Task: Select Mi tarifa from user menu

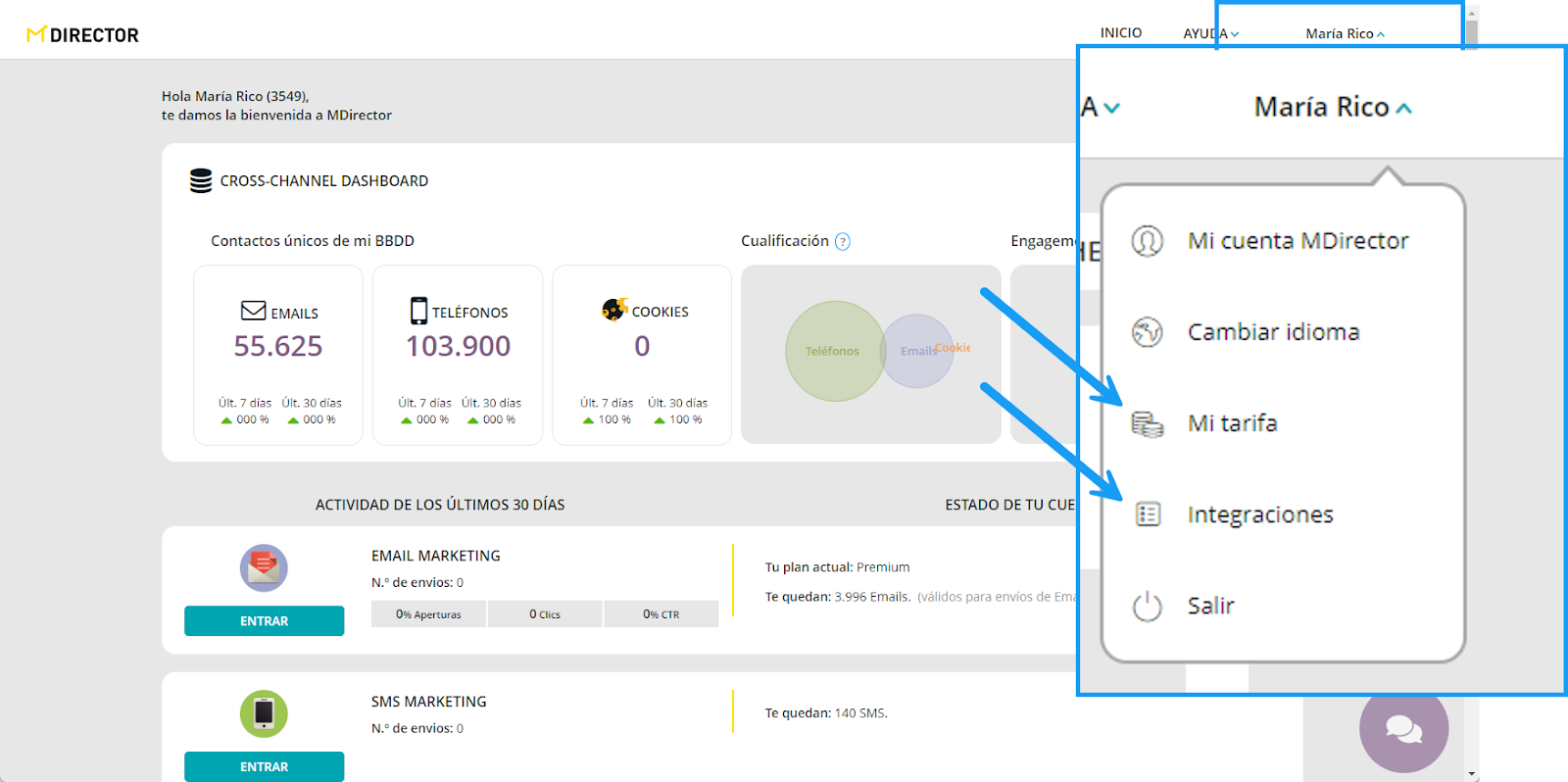Action: coord(1232,423)
